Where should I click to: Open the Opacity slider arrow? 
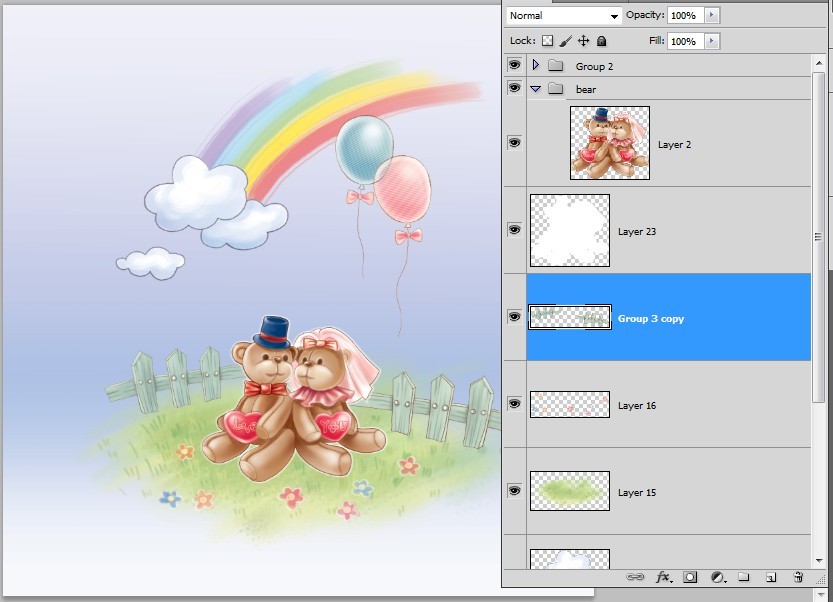(711, 15)
